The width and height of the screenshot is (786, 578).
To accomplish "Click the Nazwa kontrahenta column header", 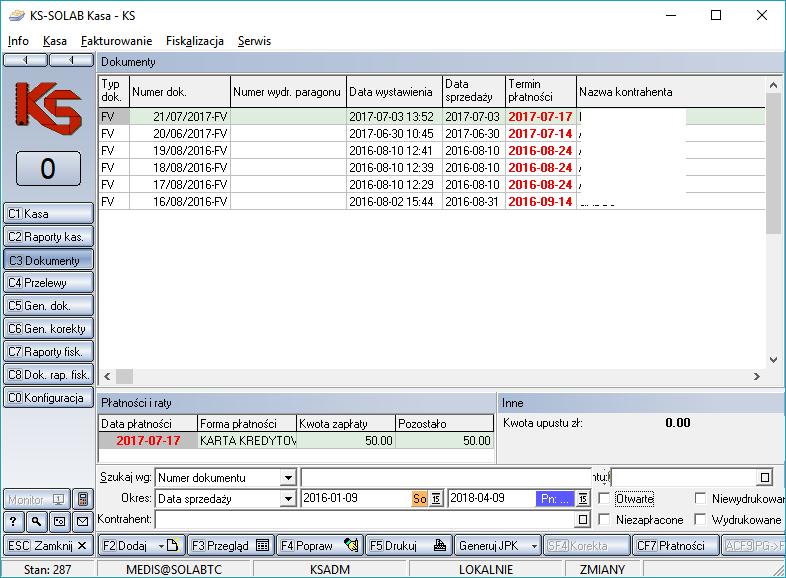I will pyautogui.click(x=671, y=91).
